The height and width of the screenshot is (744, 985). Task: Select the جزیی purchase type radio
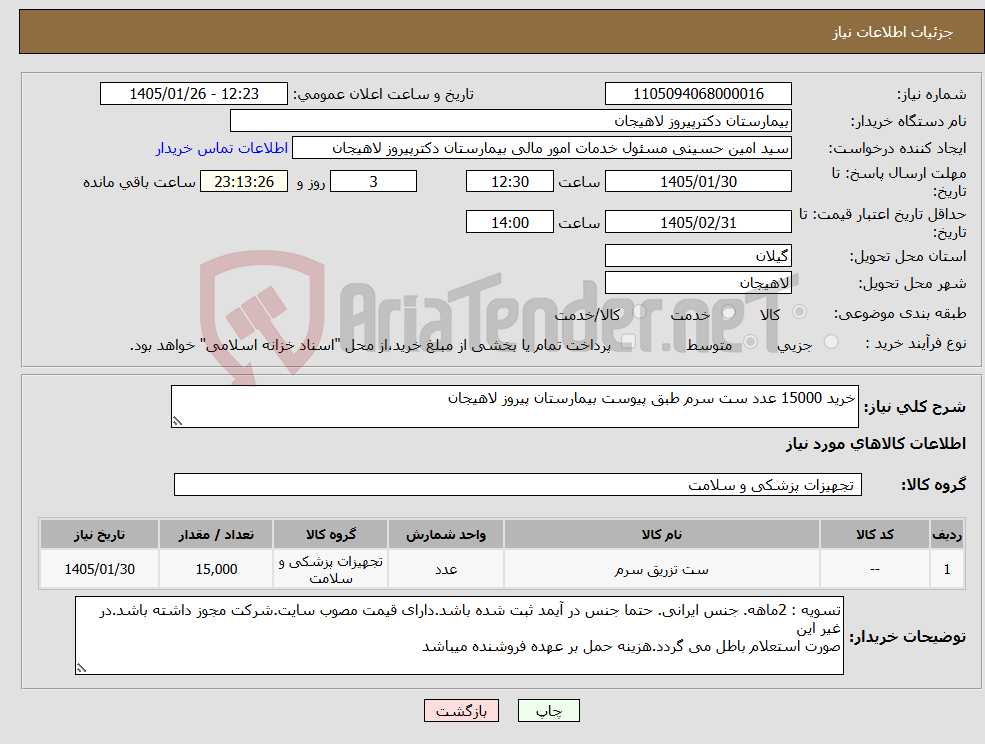click(830, 342)
